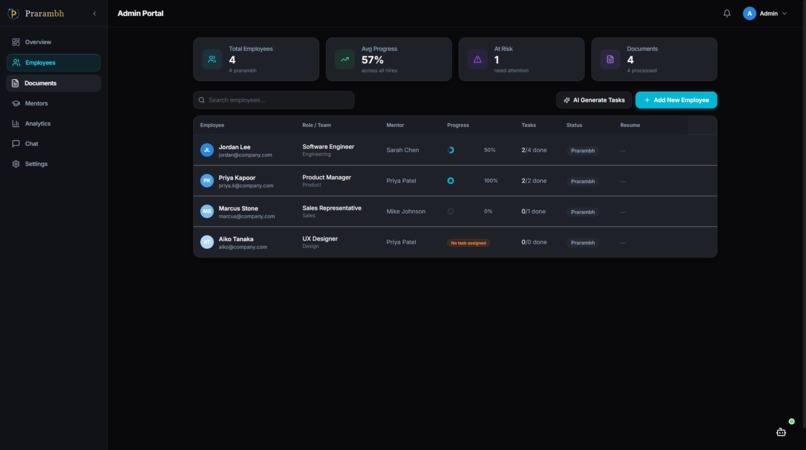The width and height of the screenshot is (806, 450).
Task: Click the notification bell icon
Action: [x=727, y=13]
